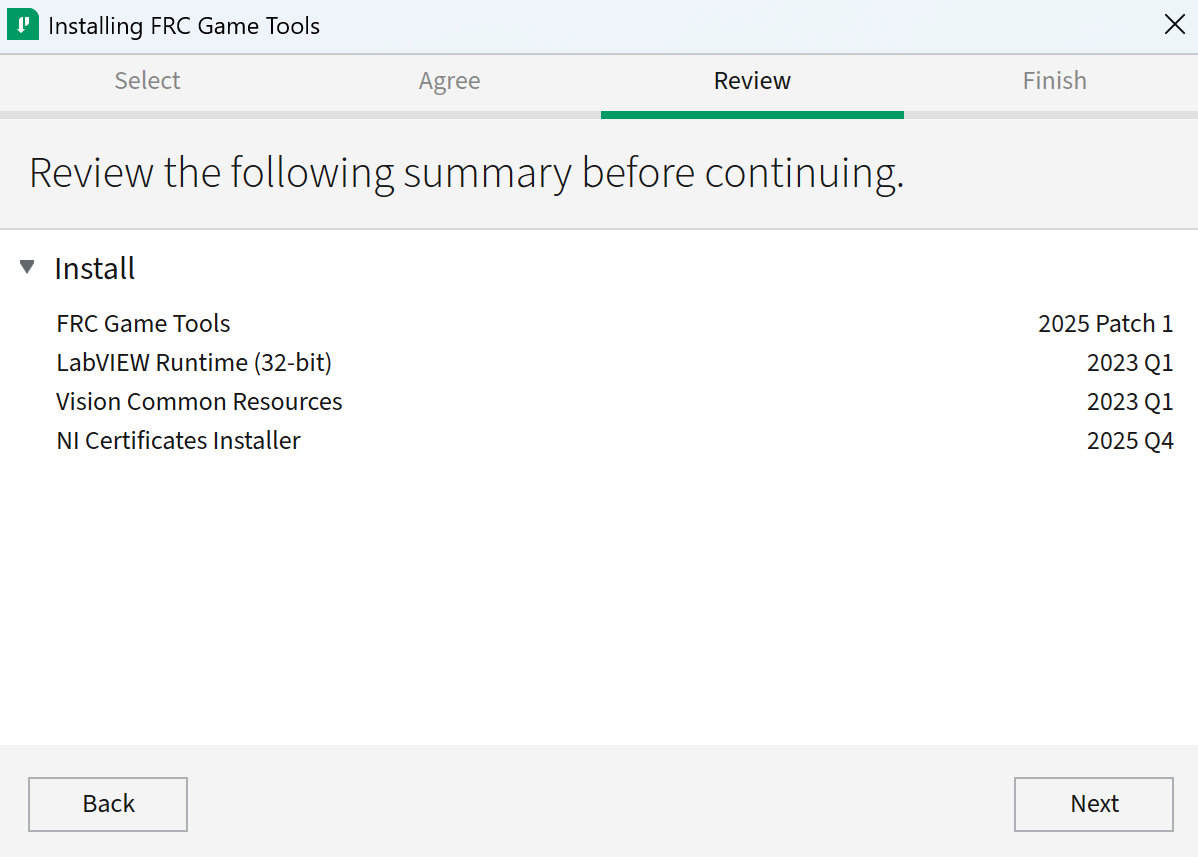This screenshot has height=857, width=1198.
Task: Click the Next button to continue
Action: [x=1093, y=804]
